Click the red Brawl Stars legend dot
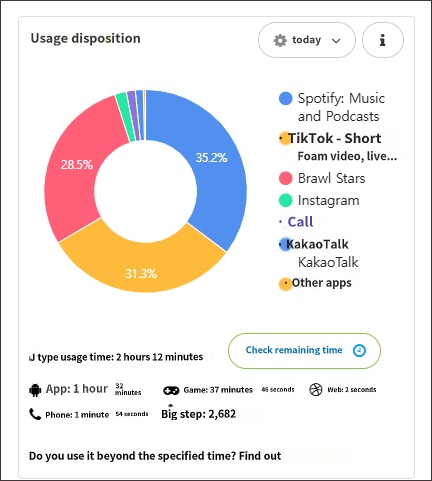The width and height of the screenshot is (432, 481). point(286,178)
